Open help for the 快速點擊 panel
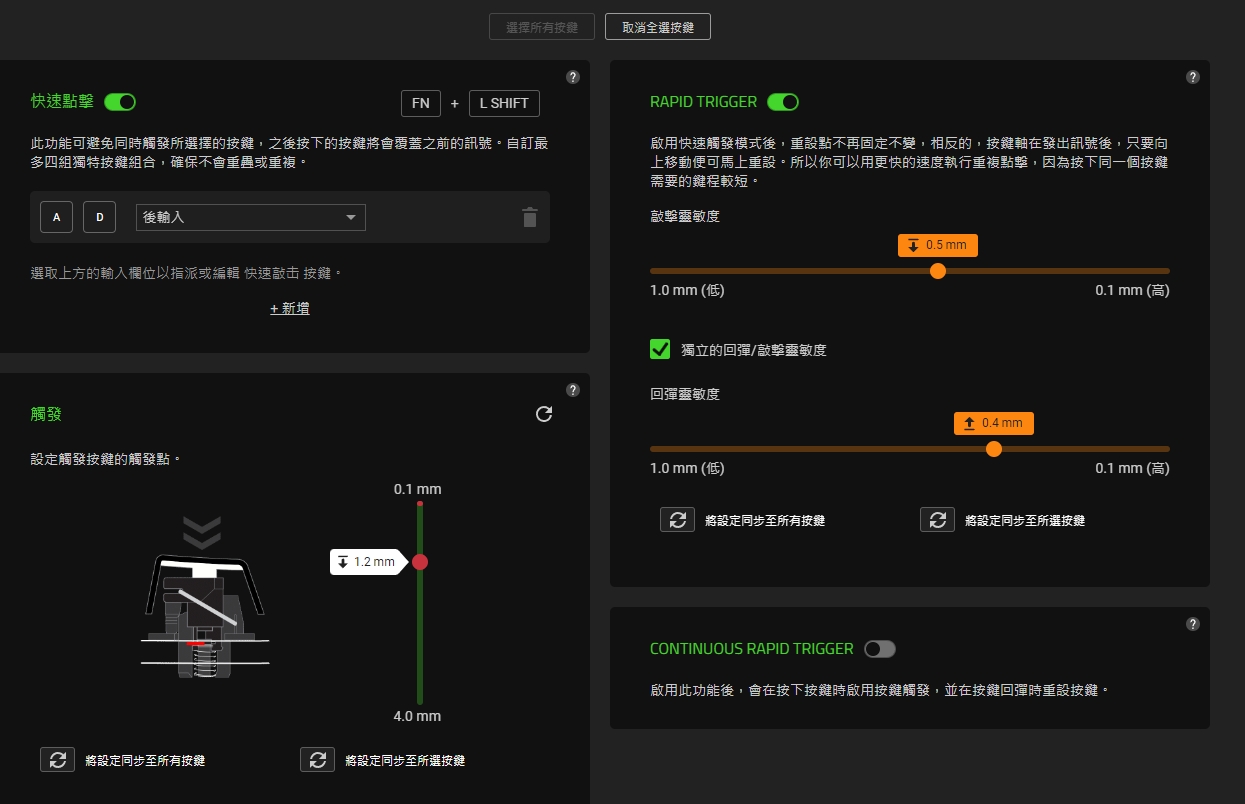1245x804 pixels. [x=572, y=76]
